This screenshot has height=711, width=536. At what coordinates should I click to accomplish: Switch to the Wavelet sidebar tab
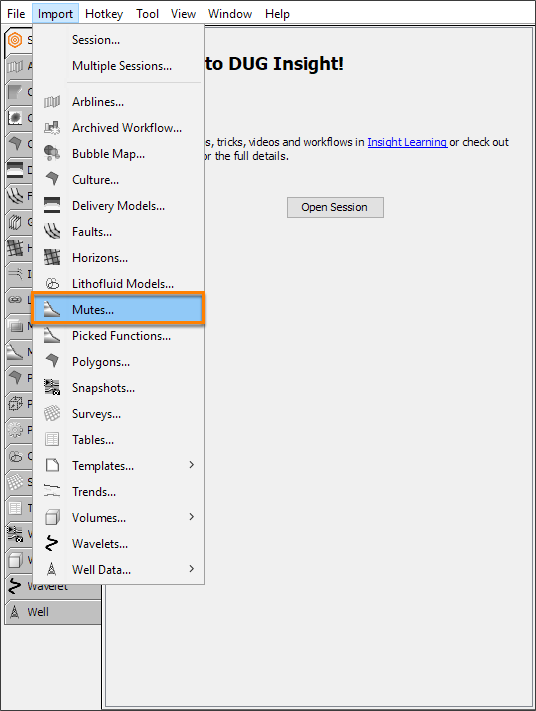click(x=53, y=586)
